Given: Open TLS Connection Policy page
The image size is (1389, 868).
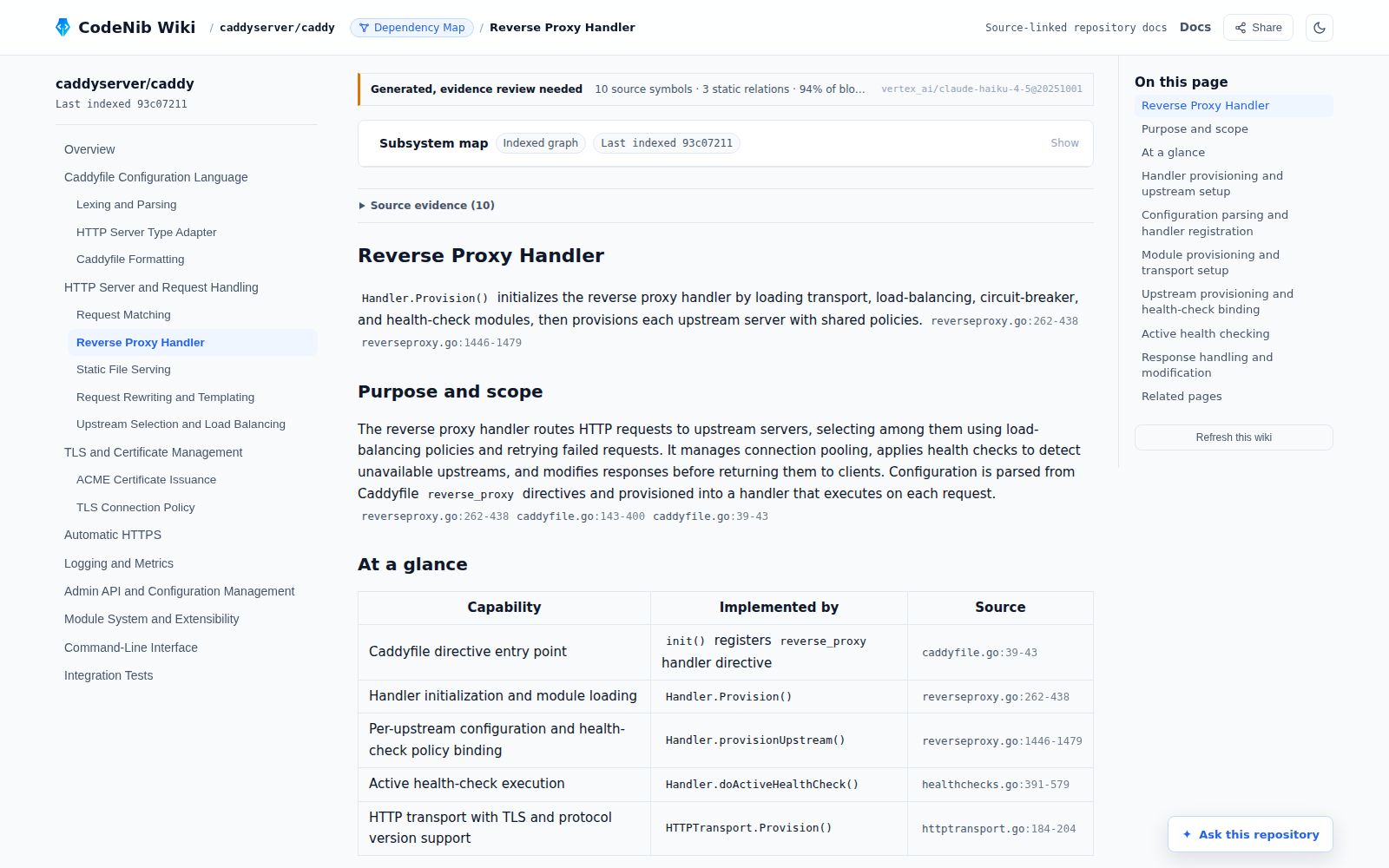Looking at the screenshot, I should click(x=135, y=508).
